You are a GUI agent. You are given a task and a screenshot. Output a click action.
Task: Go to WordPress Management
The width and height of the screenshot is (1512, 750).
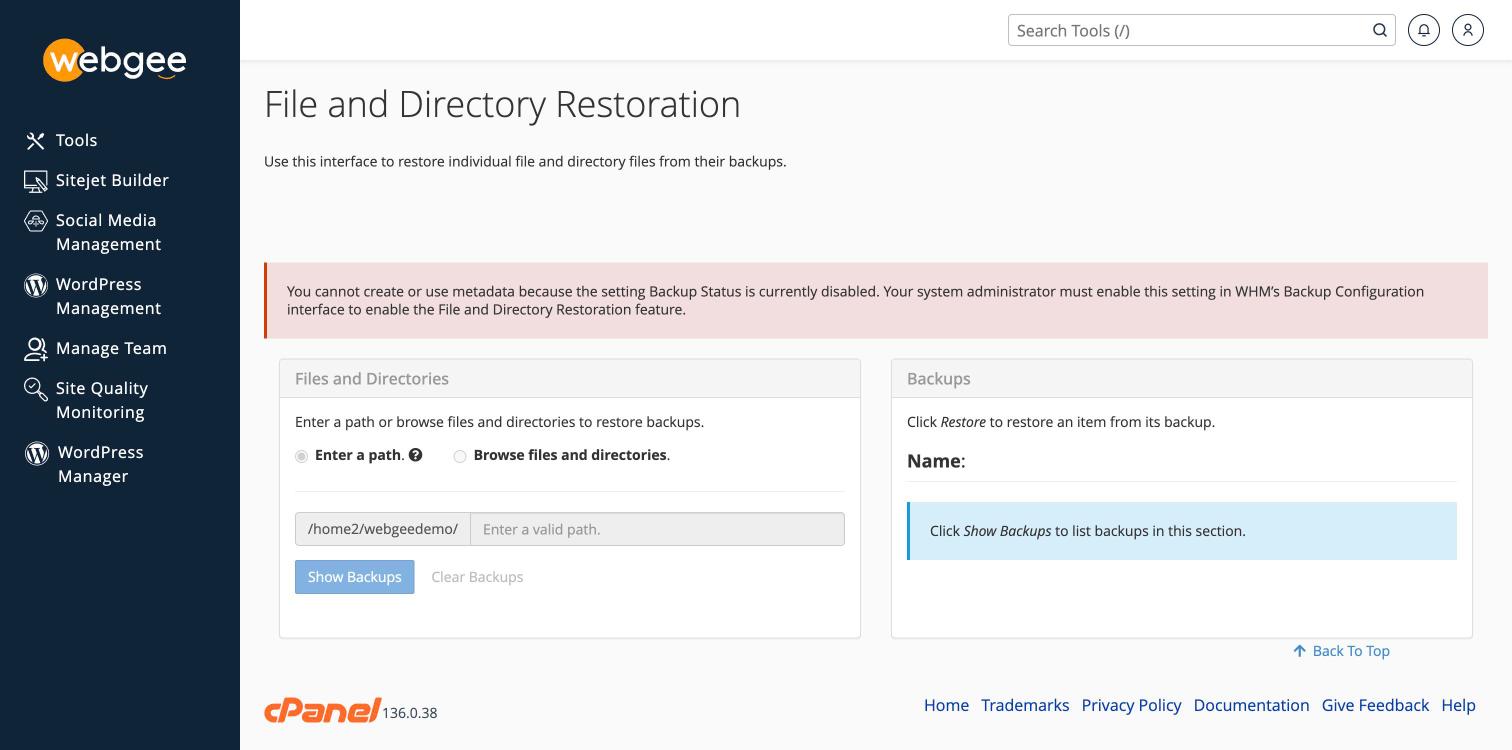tap(108, 297)
